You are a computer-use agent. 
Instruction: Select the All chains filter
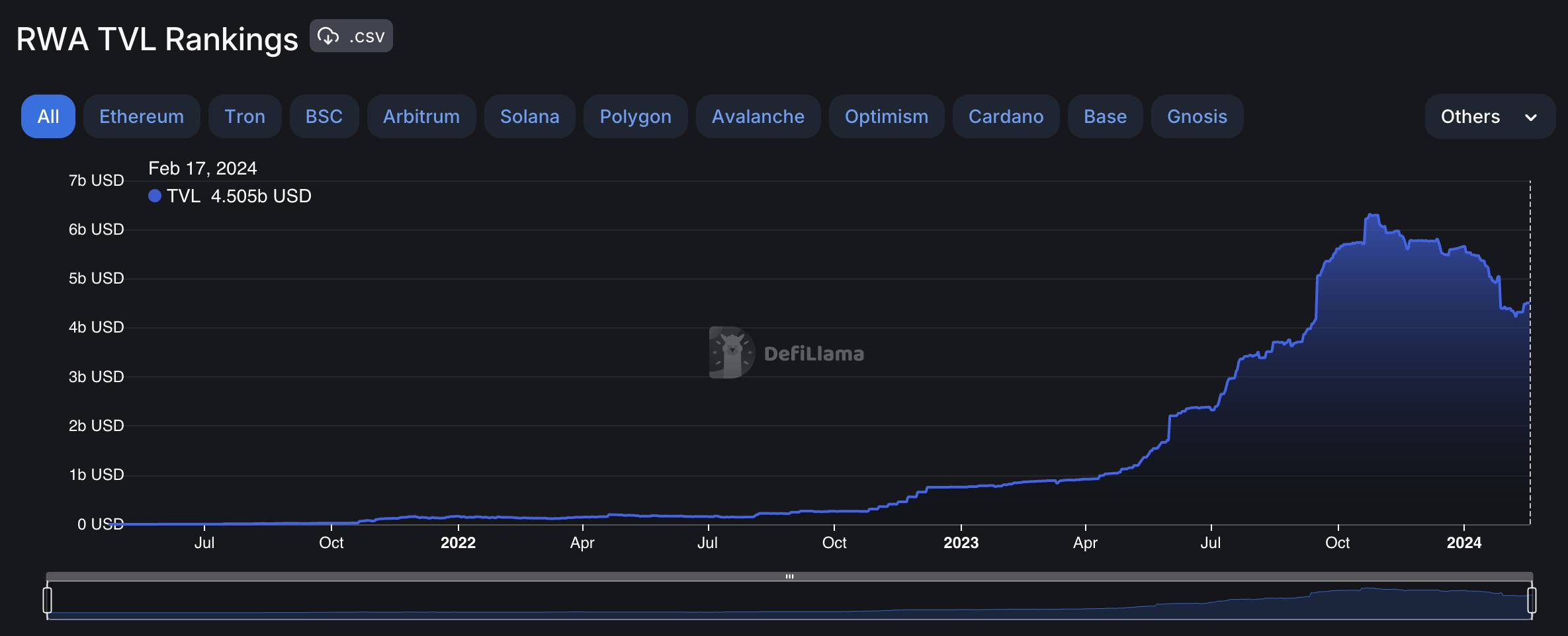click(x=48, y=116)
